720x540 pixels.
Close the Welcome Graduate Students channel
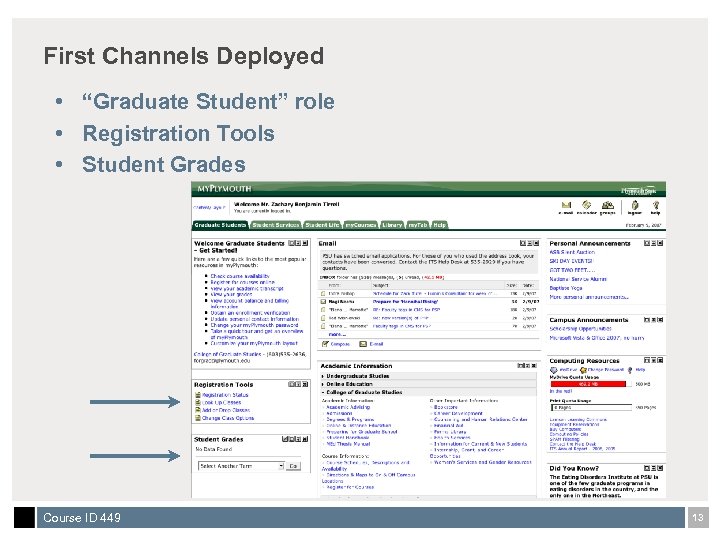(x=305, y=243)
